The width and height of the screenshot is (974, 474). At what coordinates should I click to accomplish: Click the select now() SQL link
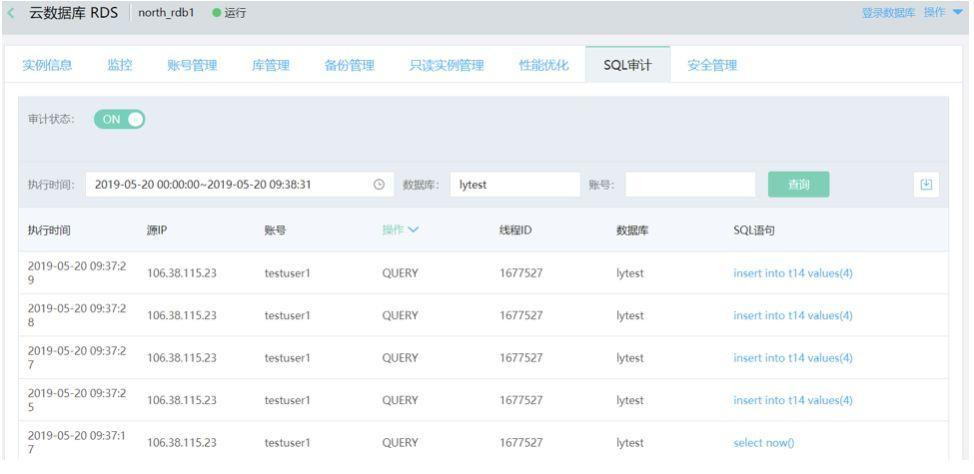click(x=763, y=443)
